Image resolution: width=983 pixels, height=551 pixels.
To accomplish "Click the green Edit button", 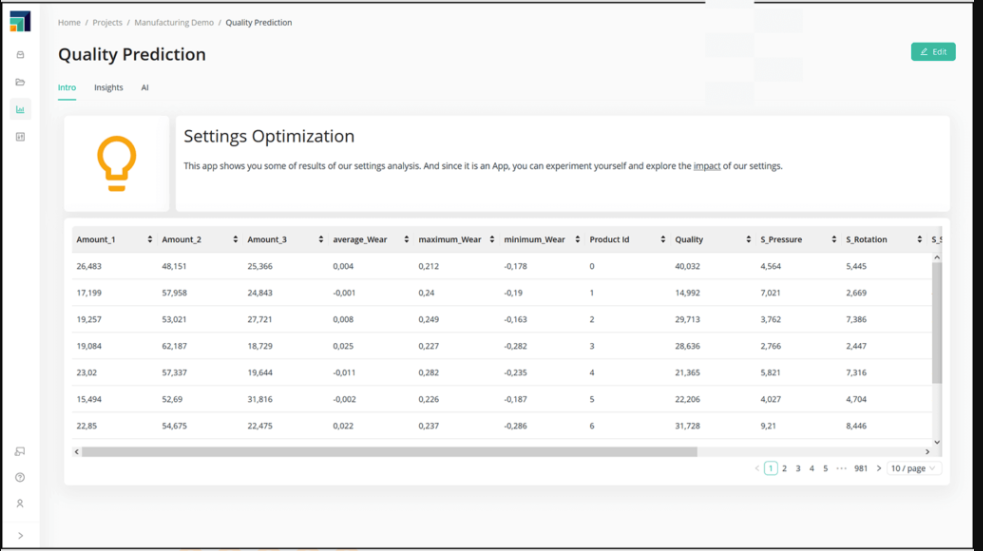I will (932, 52).
